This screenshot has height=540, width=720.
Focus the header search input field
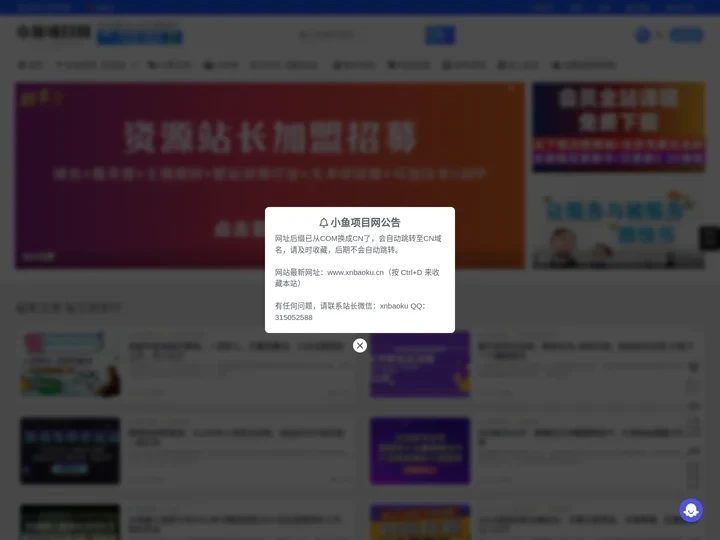point(360,35)
